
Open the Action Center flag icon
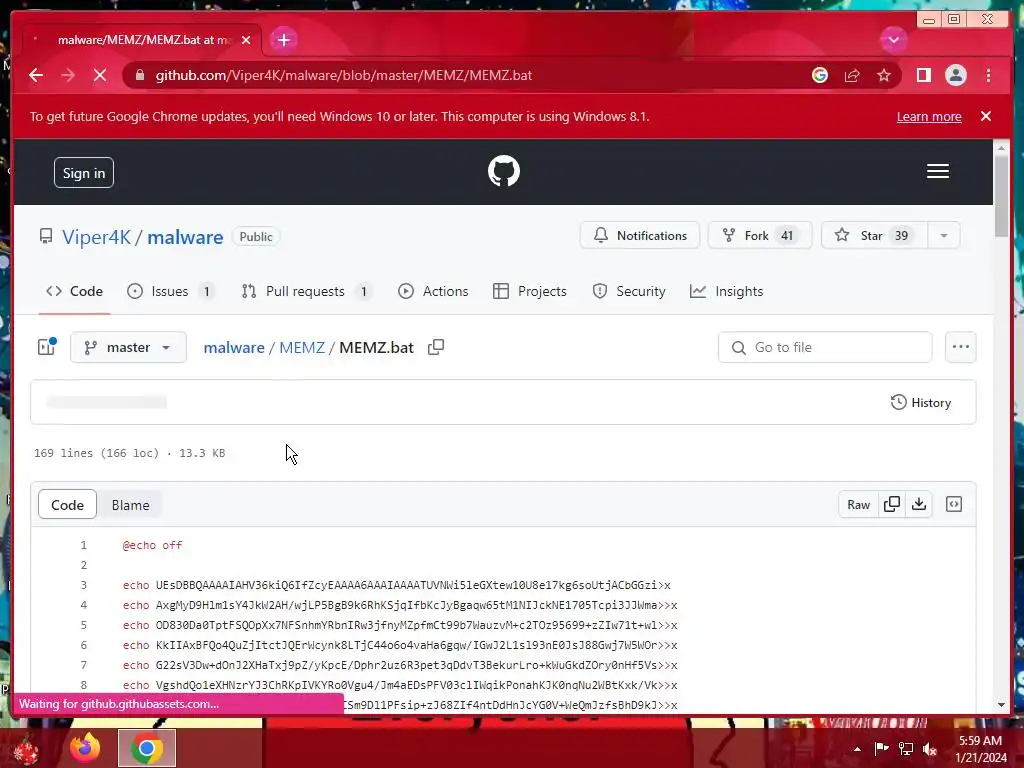pyautogui.click(x=882, y=749)
